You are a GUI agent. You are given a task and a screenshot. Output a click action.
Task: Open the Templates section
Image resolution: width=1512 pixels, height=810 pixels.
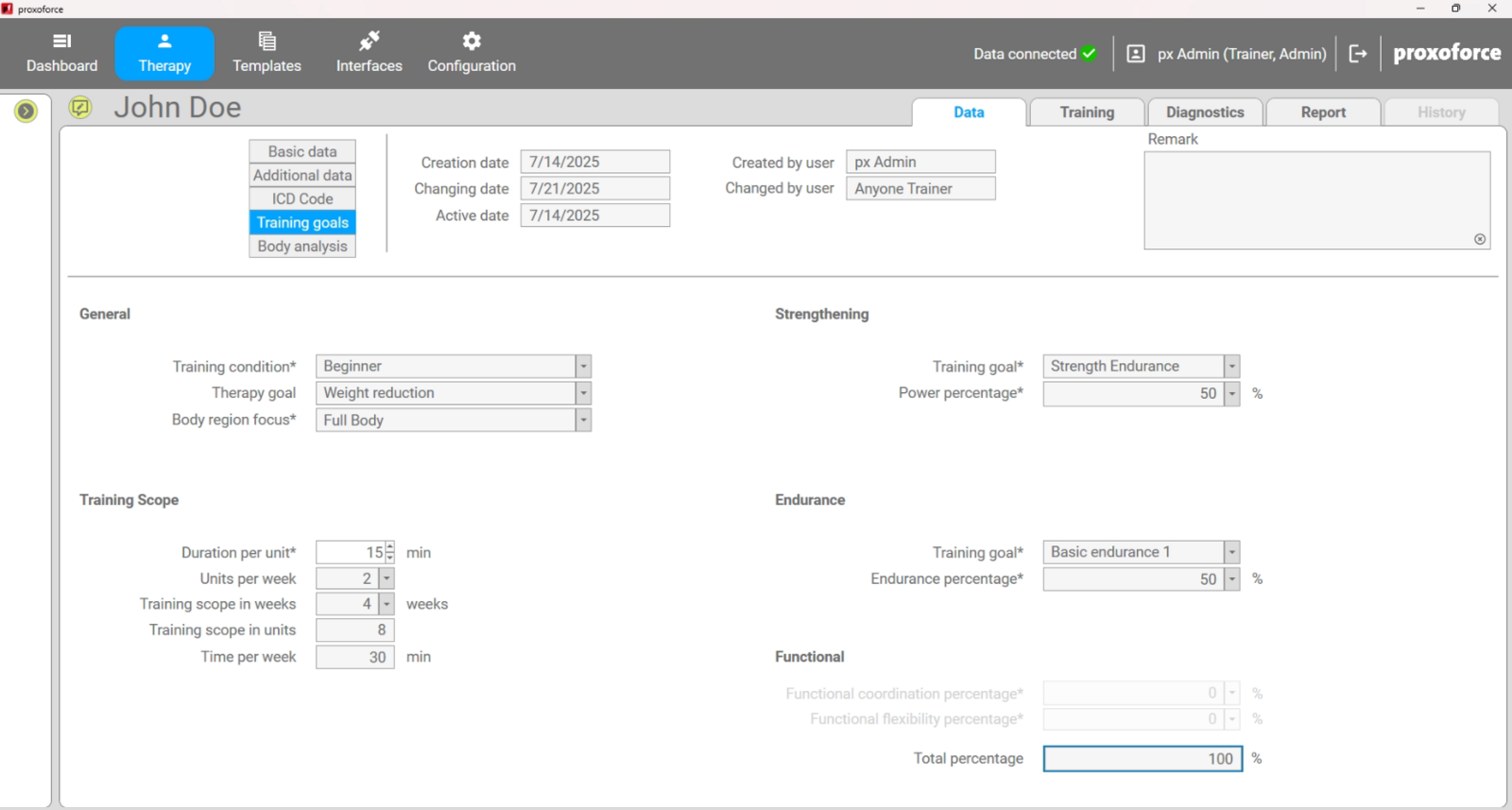tap(266, 53)
